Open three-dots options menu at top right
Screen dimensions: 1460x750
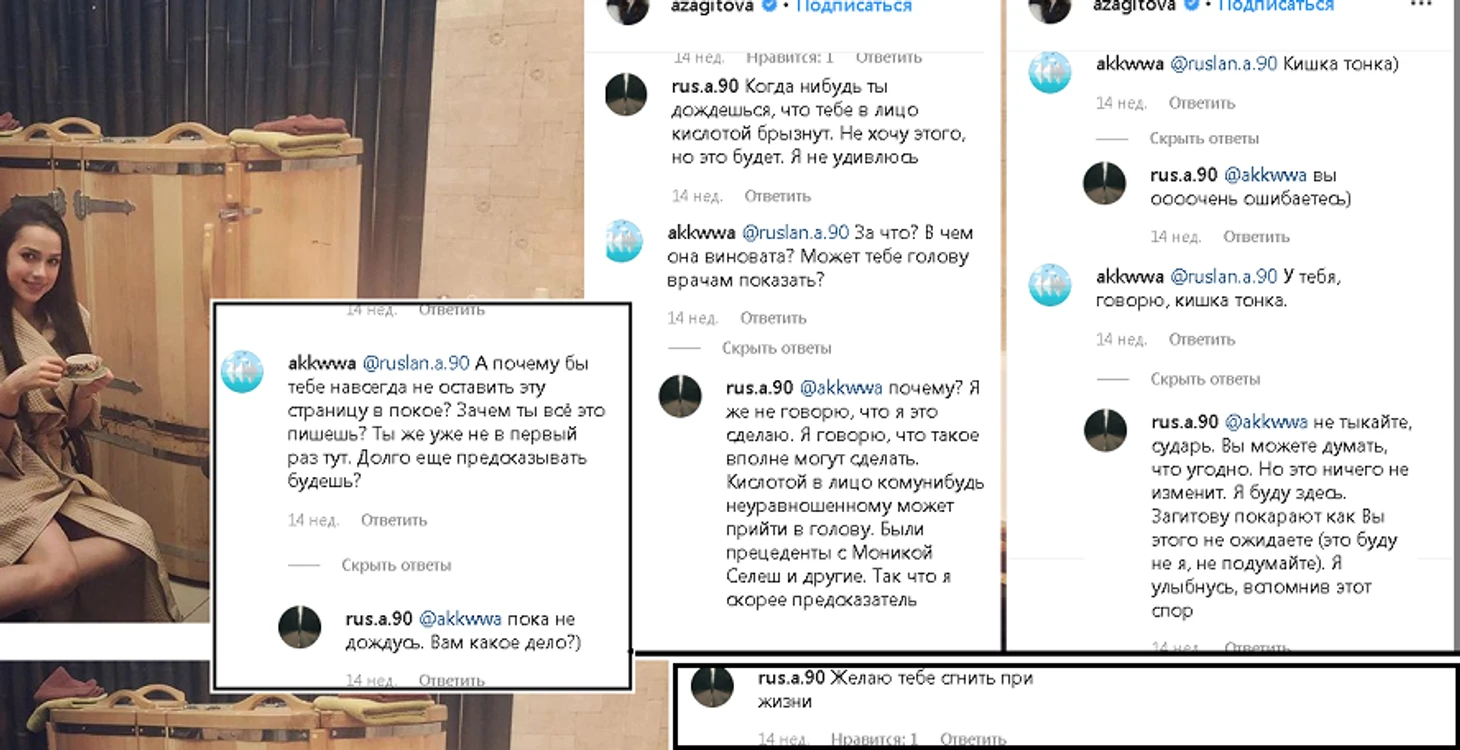click(1420, 5)
